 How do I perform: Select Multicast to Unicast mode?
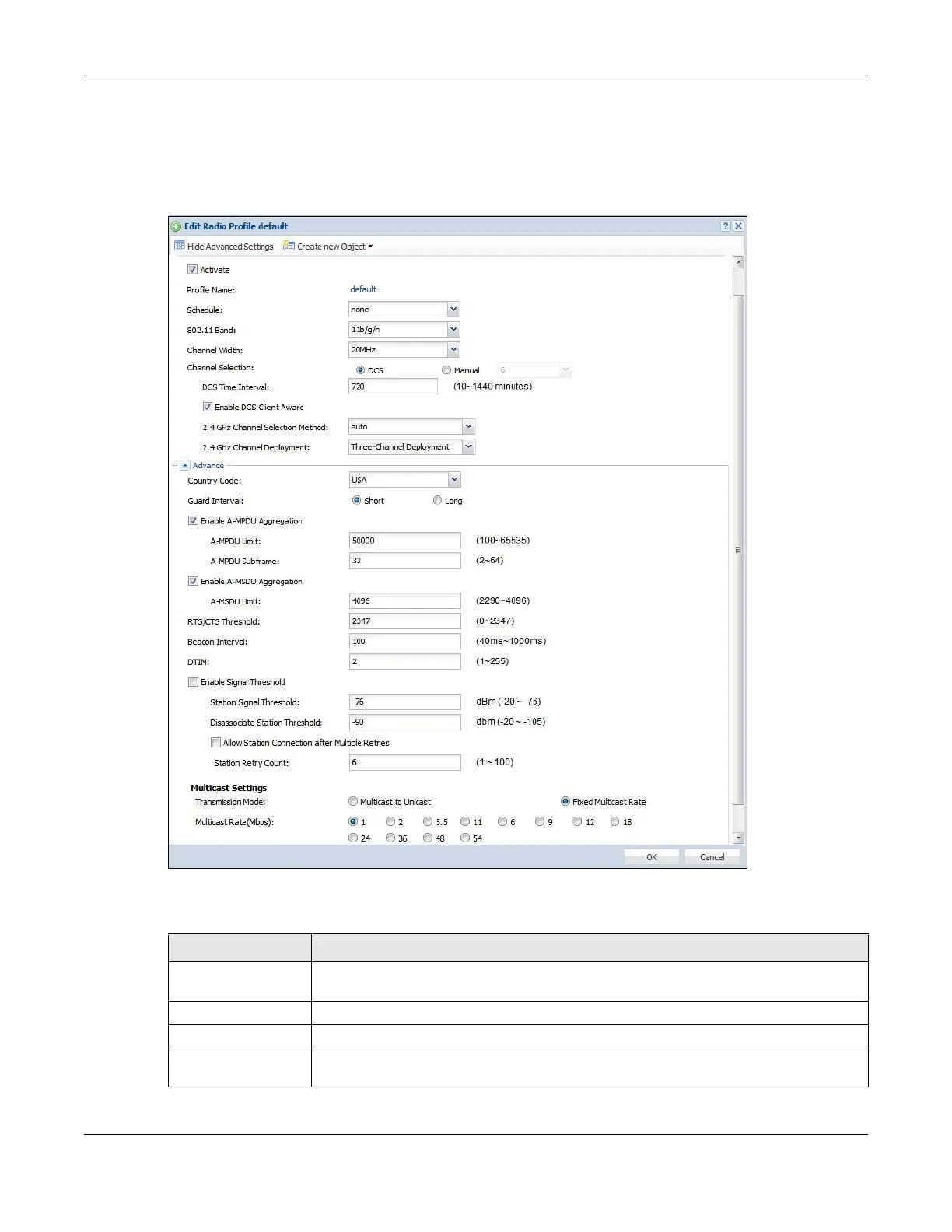pos(353,801)
